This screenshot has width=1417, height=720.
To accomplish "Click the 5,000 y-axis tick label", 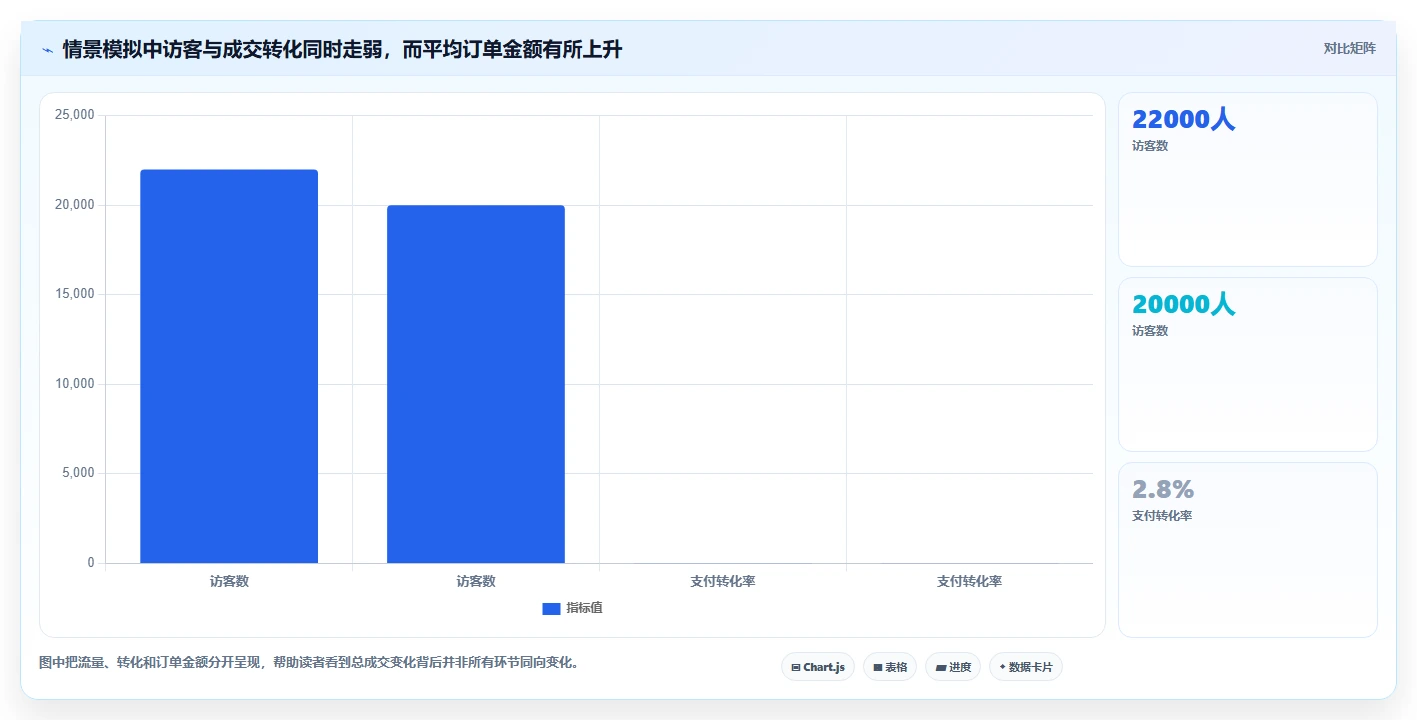I will 78,473.
